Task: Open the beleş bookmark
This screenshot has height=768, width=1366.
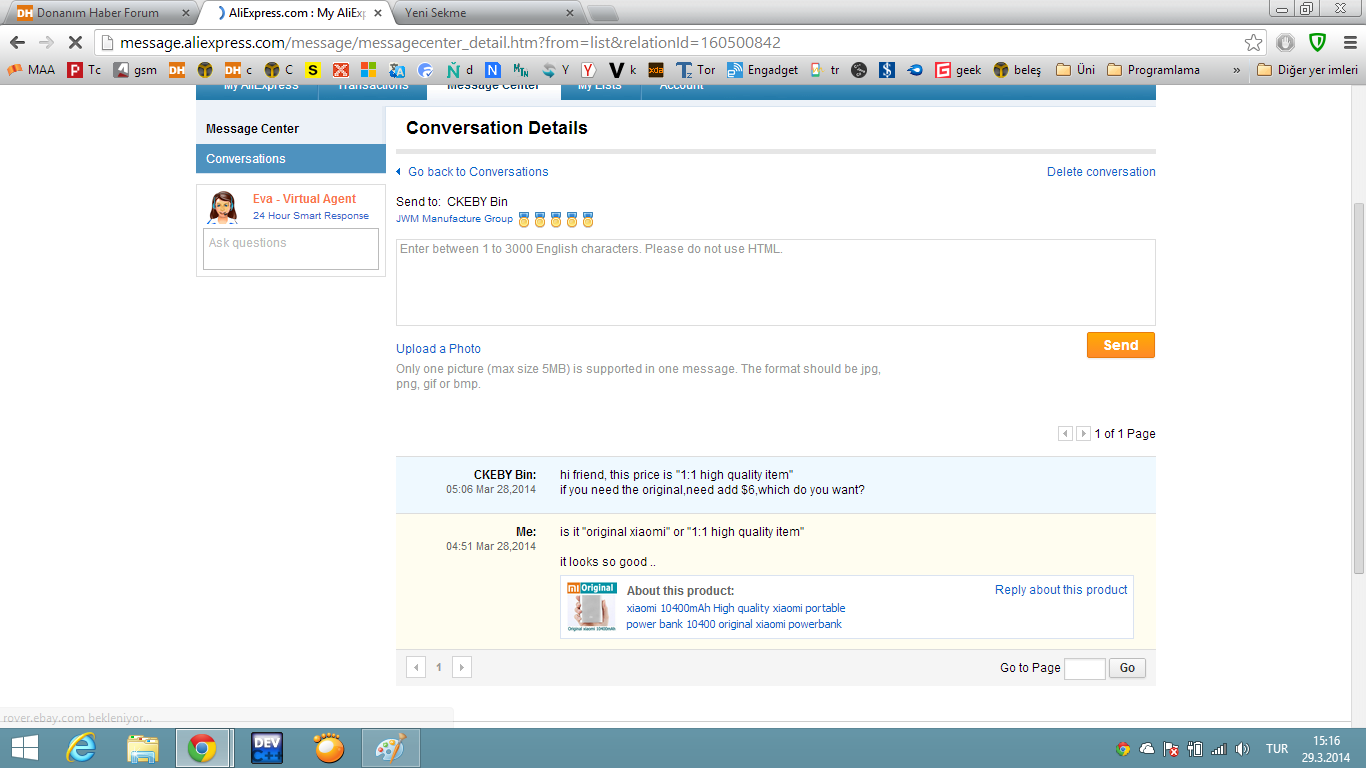Action: coord(1017,70)
